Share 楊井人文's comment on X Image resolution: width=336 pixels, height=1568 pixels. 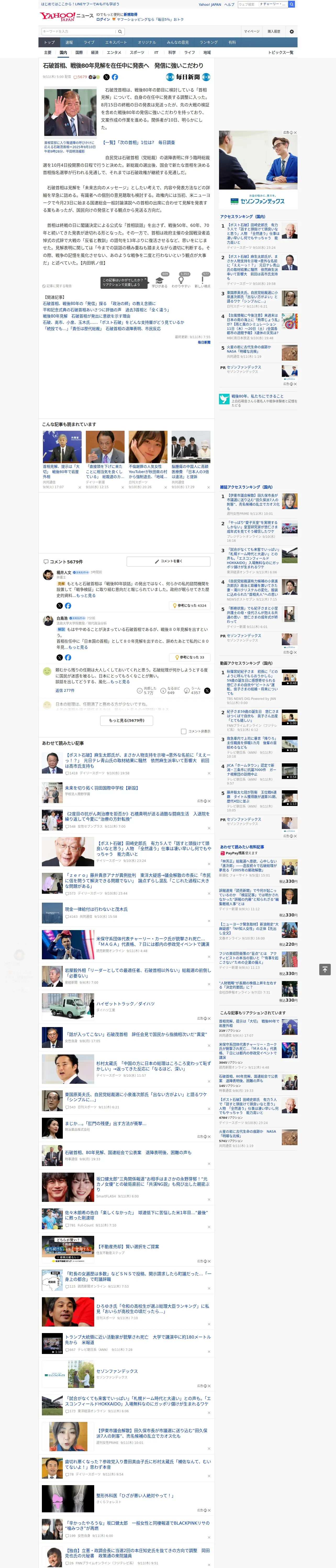[60, 606]
